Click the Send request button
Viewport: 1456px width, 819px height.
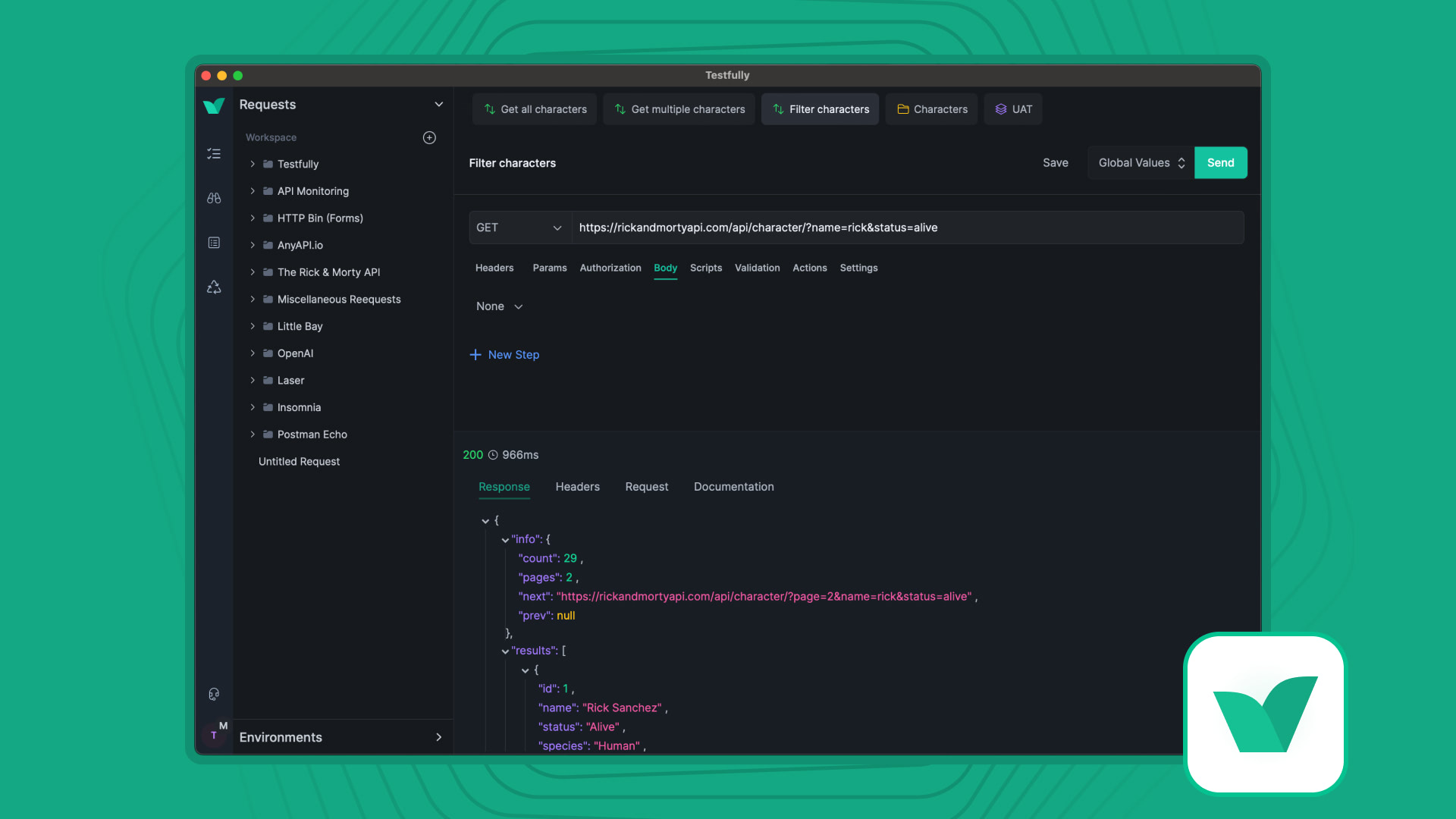[1220, 162]
